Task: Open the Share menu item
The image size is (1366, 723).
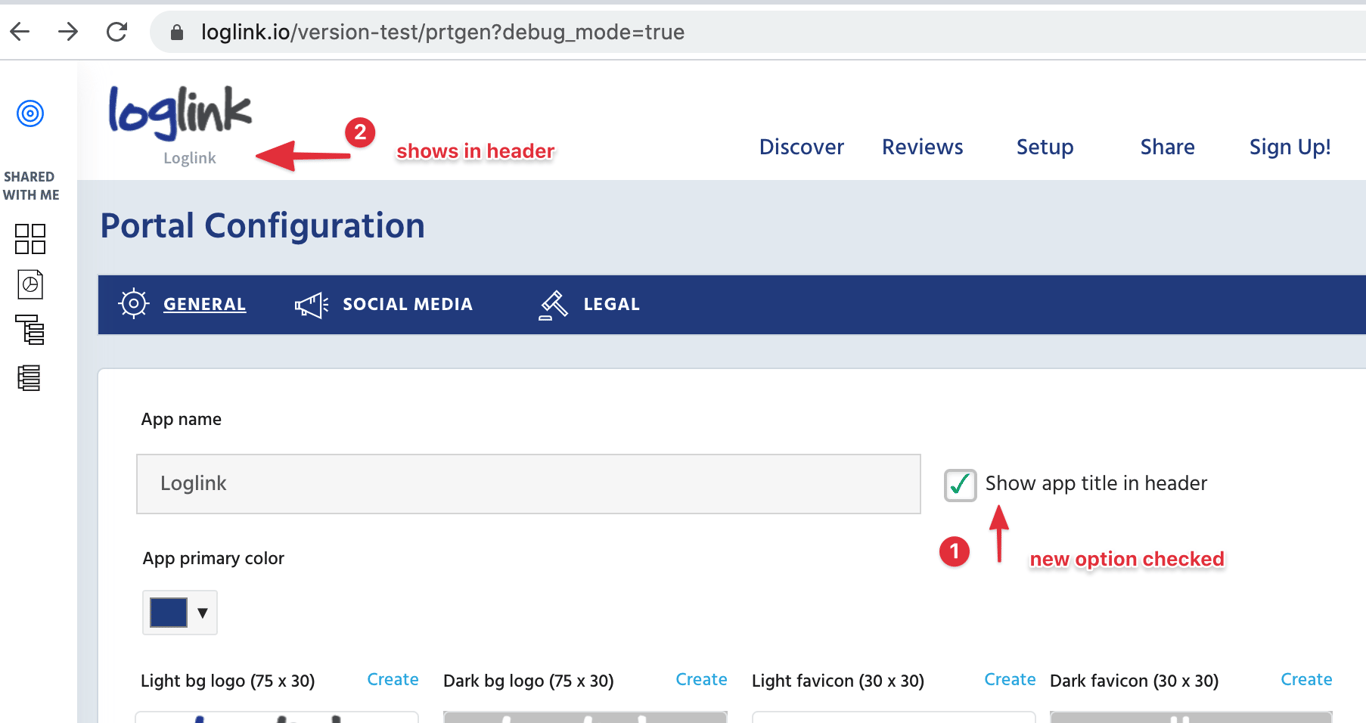Action: coord(1167,147)
